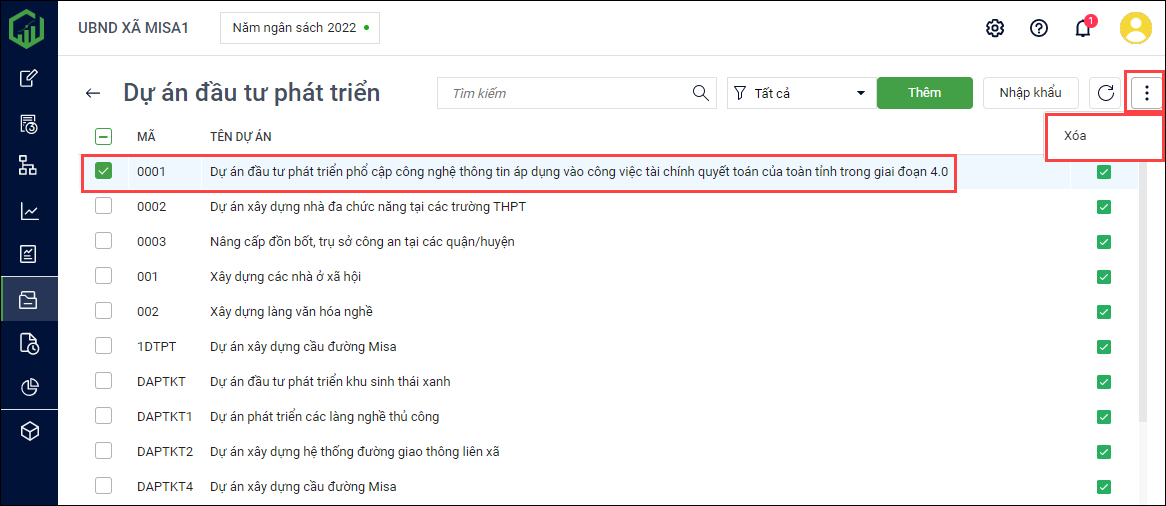
Task: Uncheck the row 0001 checkbox
Action: pos(104,171)
